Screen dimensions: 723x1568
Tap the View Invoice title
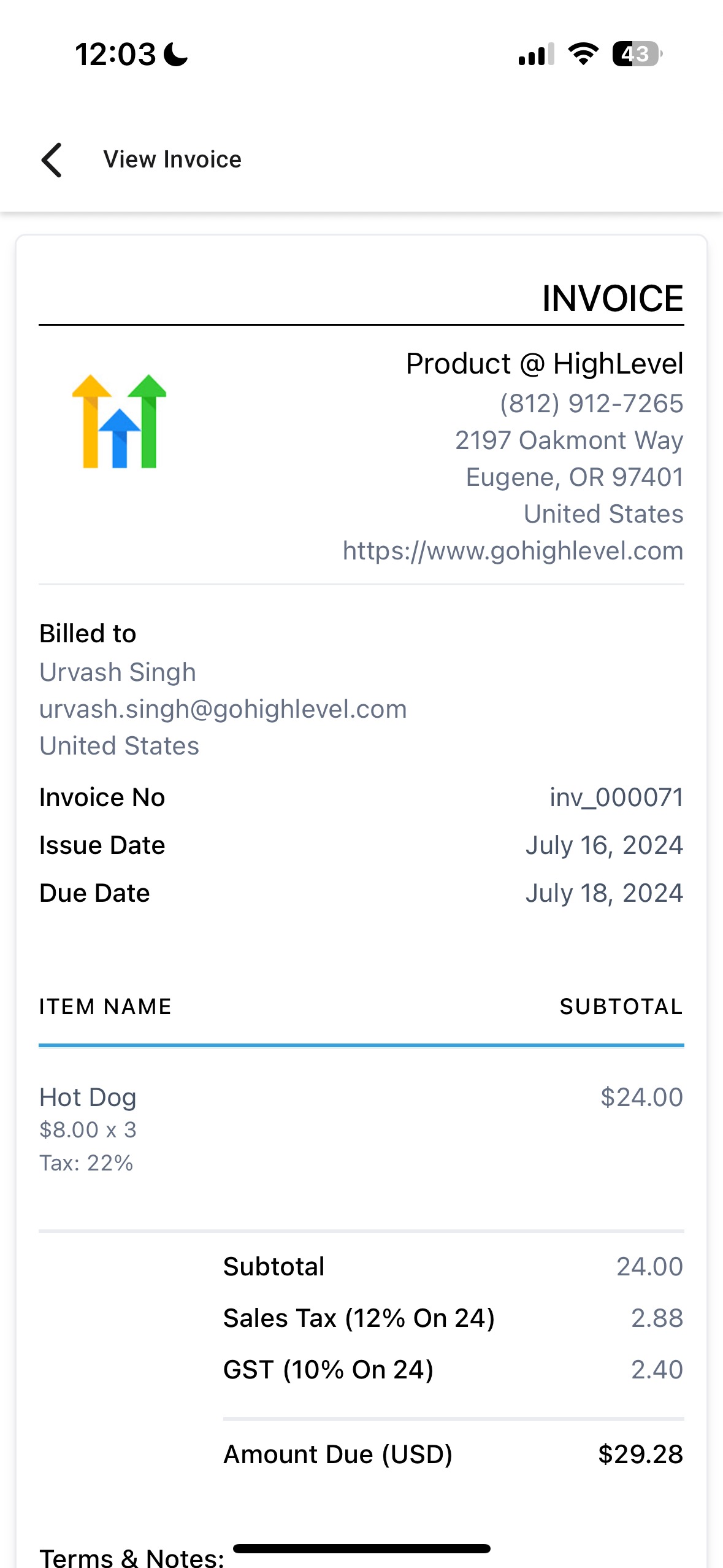[x=172, y=159]
